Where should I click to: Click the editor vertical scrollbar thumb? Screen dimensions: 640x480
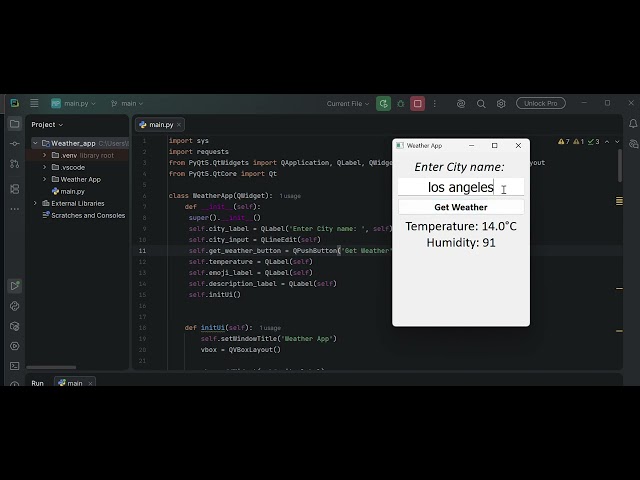point(620,165)
